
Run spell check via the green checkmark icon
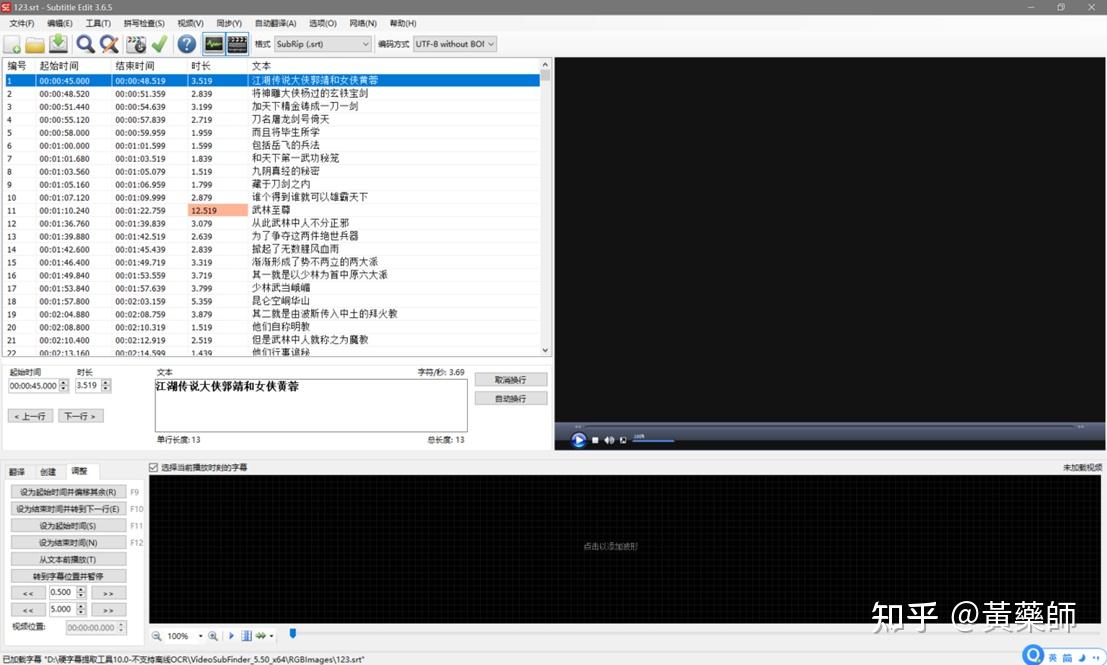[158, 44]
